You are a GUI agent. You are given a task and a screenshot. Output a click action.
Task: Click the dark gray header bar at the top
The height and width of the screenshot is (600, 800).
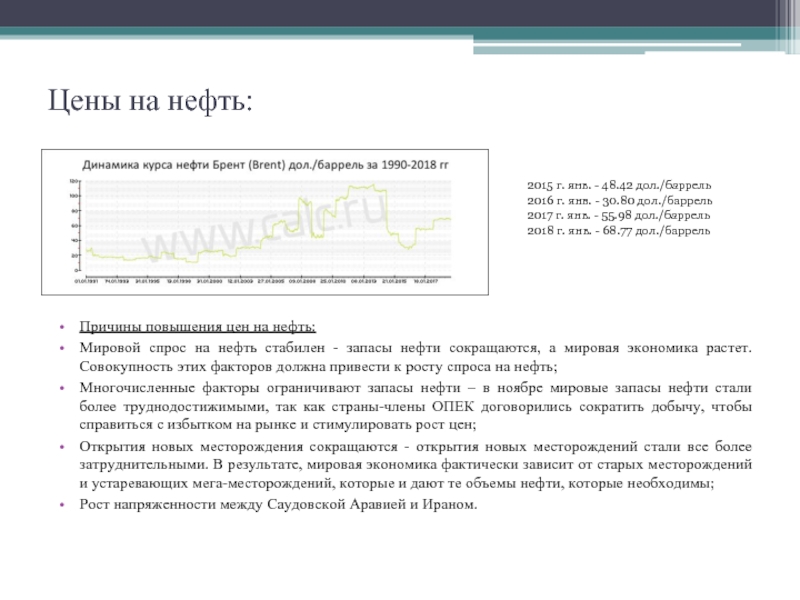click(400, 13)
